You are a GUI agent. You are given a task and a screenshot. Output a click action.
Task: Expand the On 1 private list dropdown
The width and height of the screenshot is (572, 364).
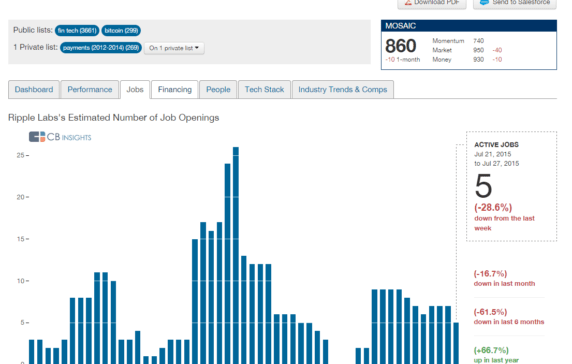pos(174,48)
